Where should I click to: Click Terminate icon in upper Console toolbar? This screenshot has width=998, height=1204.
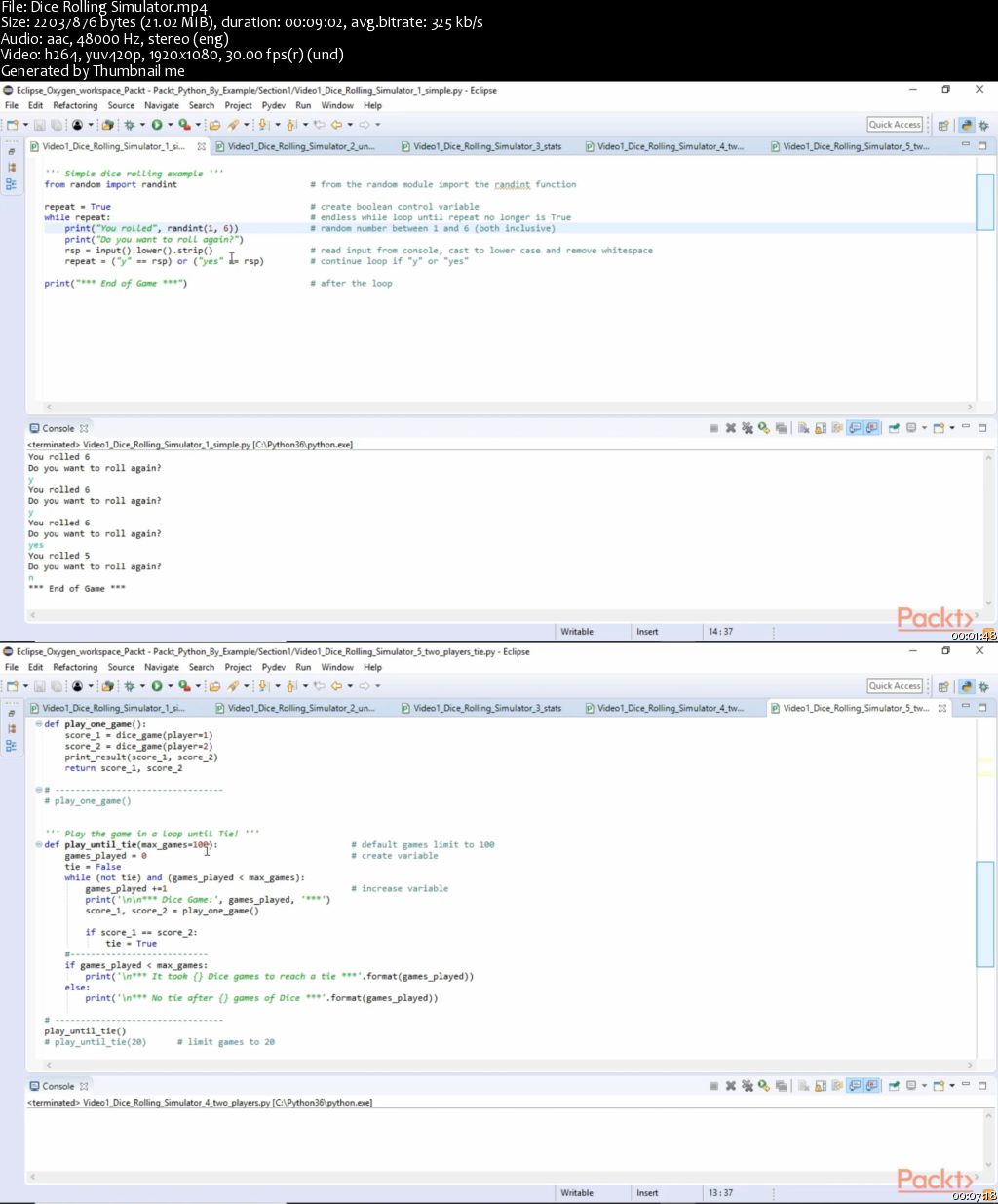(713, 428)
